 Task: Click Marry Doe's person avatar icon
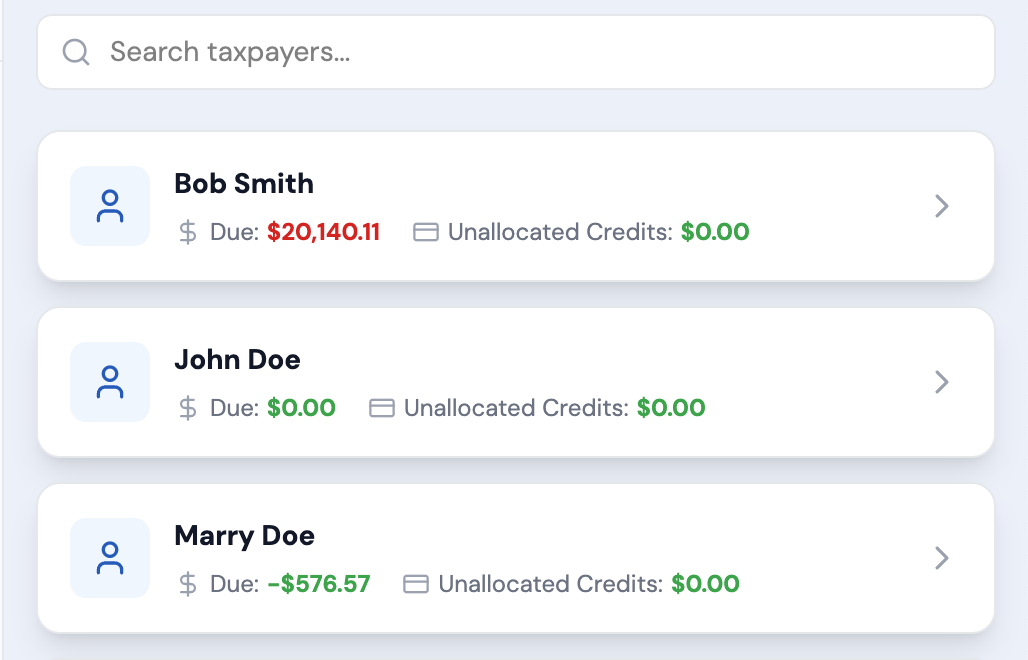click(110, 558)
